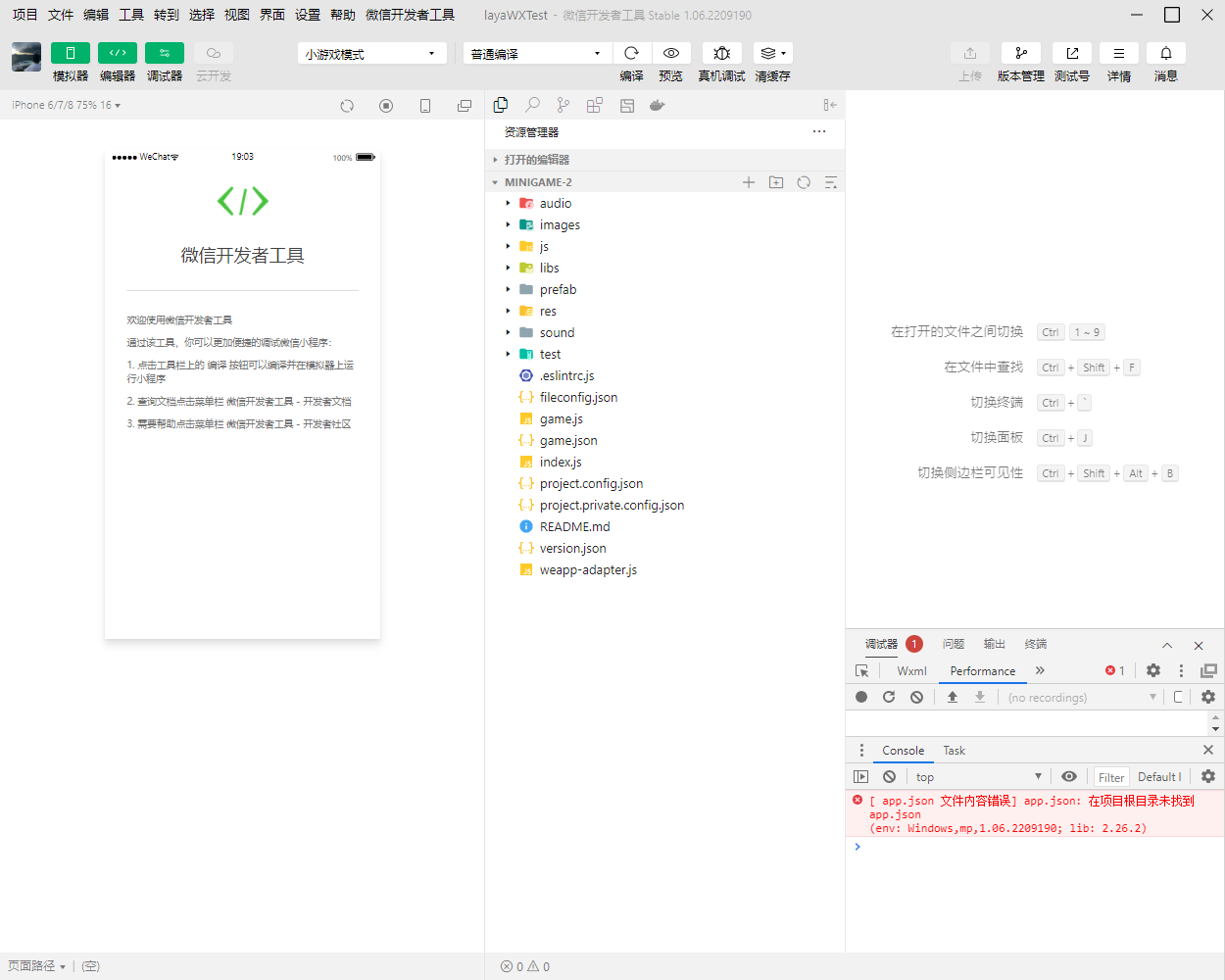Open the (no recordings) dropdown
The image size is (1225, 980).
(x=1082, y=698)
